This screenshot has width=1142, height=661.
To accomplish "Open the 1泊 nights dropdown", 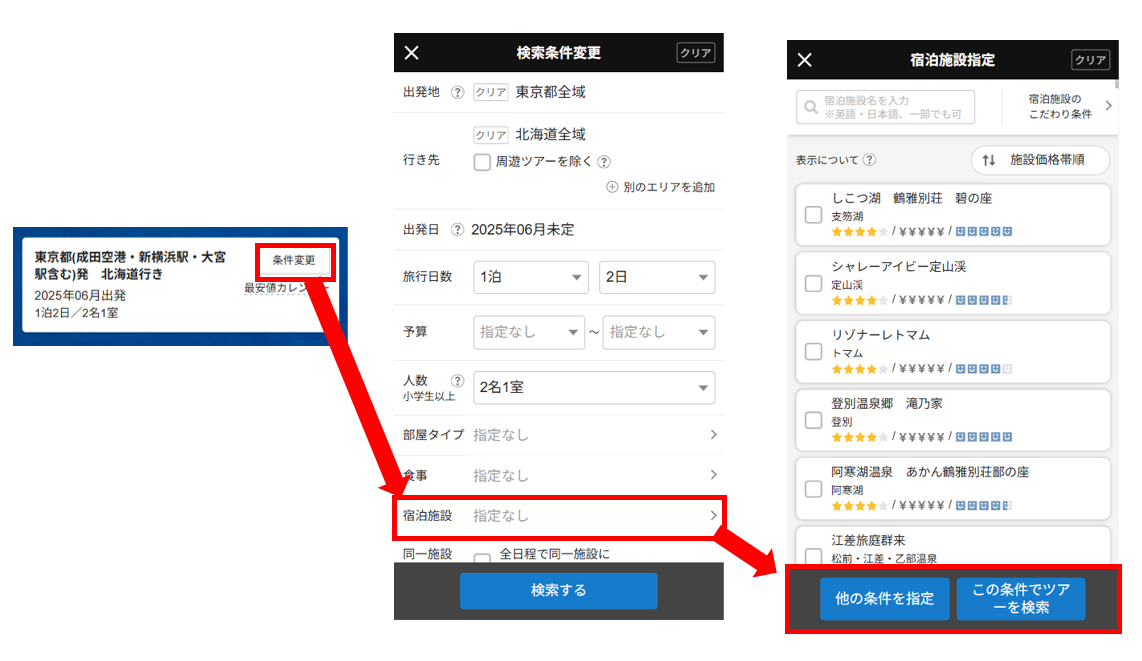I will click(531, 277).
